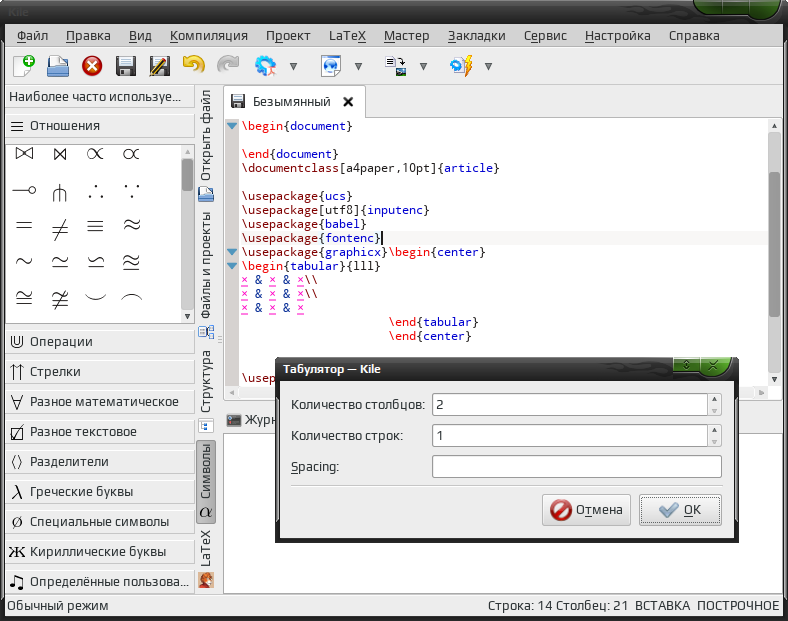Click the Количество строк input field
788x621 pixels.
click(x=569, y=436)
